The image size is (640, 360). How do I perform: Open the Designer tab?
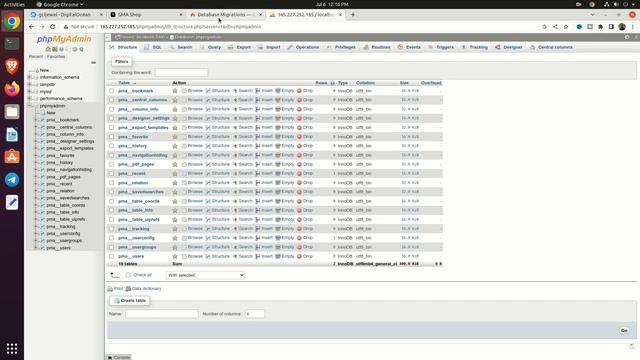(509, 47)
